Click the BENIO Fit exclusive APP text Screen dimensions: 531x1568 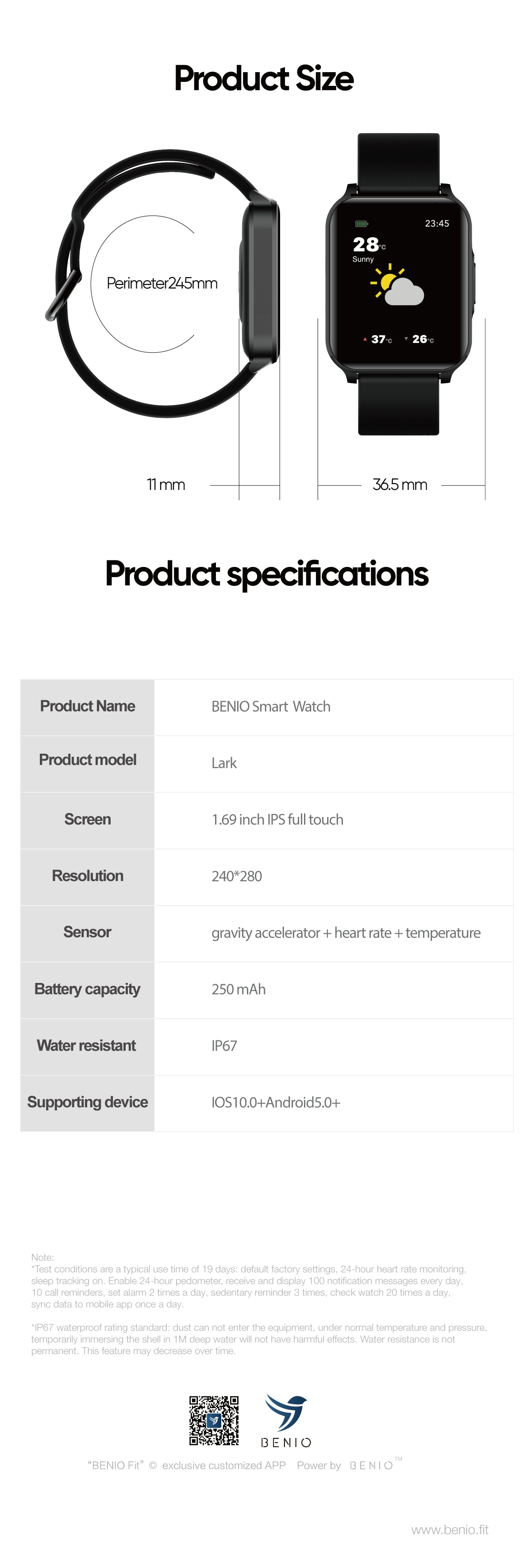(186, 1466)
